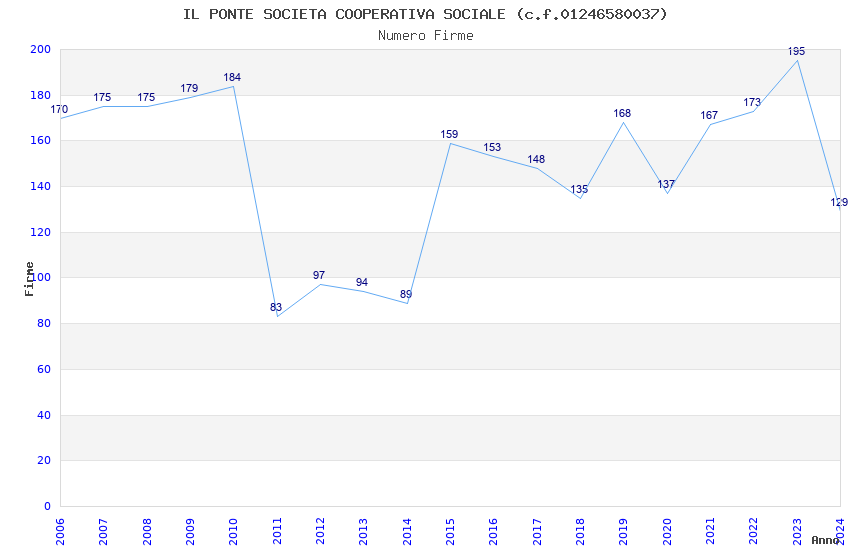Click the x-axis year 2022
Viewport: 850px width, 550px height.
tap(754, 531)
